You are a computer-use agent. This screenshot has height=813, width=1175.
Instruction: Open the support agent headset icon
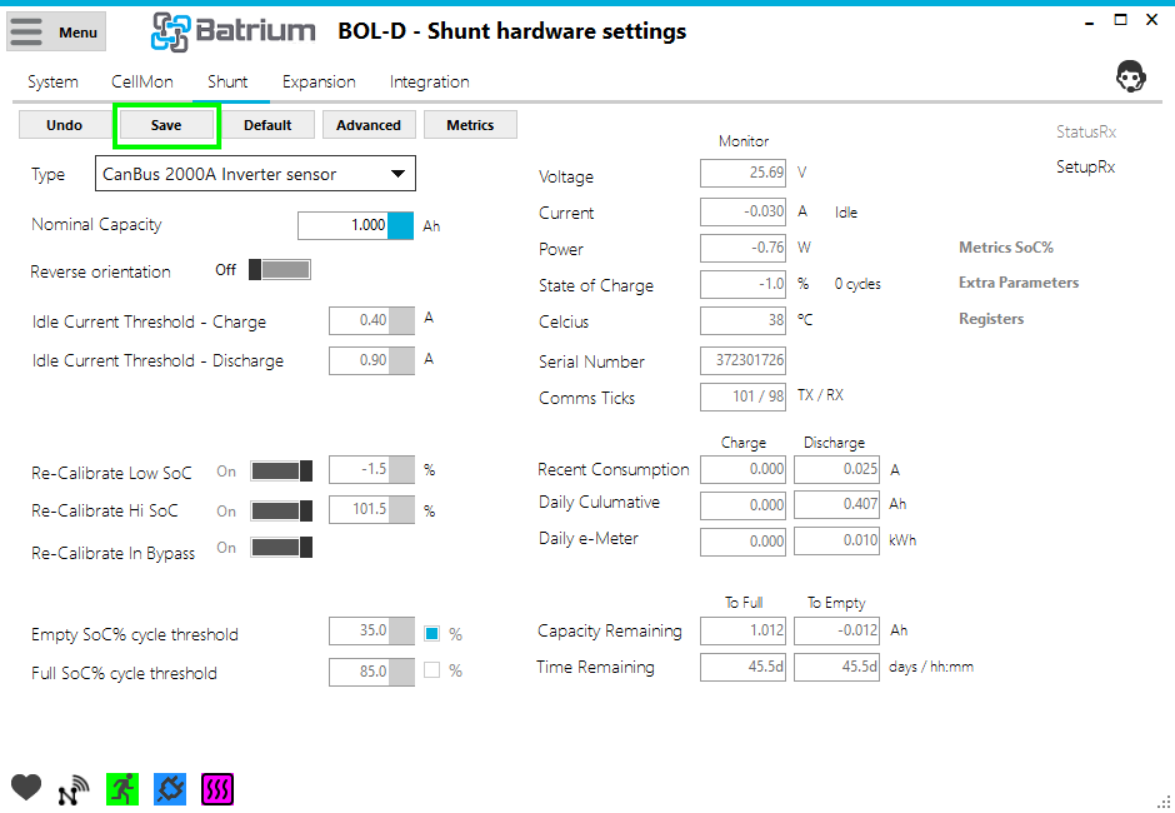(x=1130, y=76)
